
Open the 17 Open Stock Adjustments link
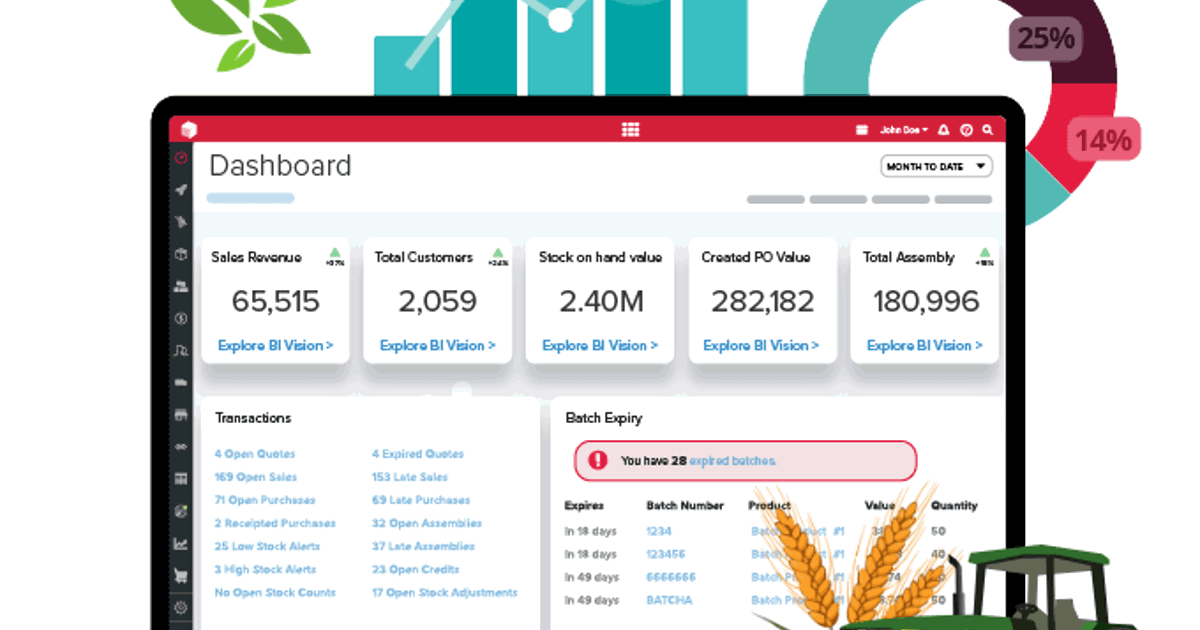pos(445,592)
